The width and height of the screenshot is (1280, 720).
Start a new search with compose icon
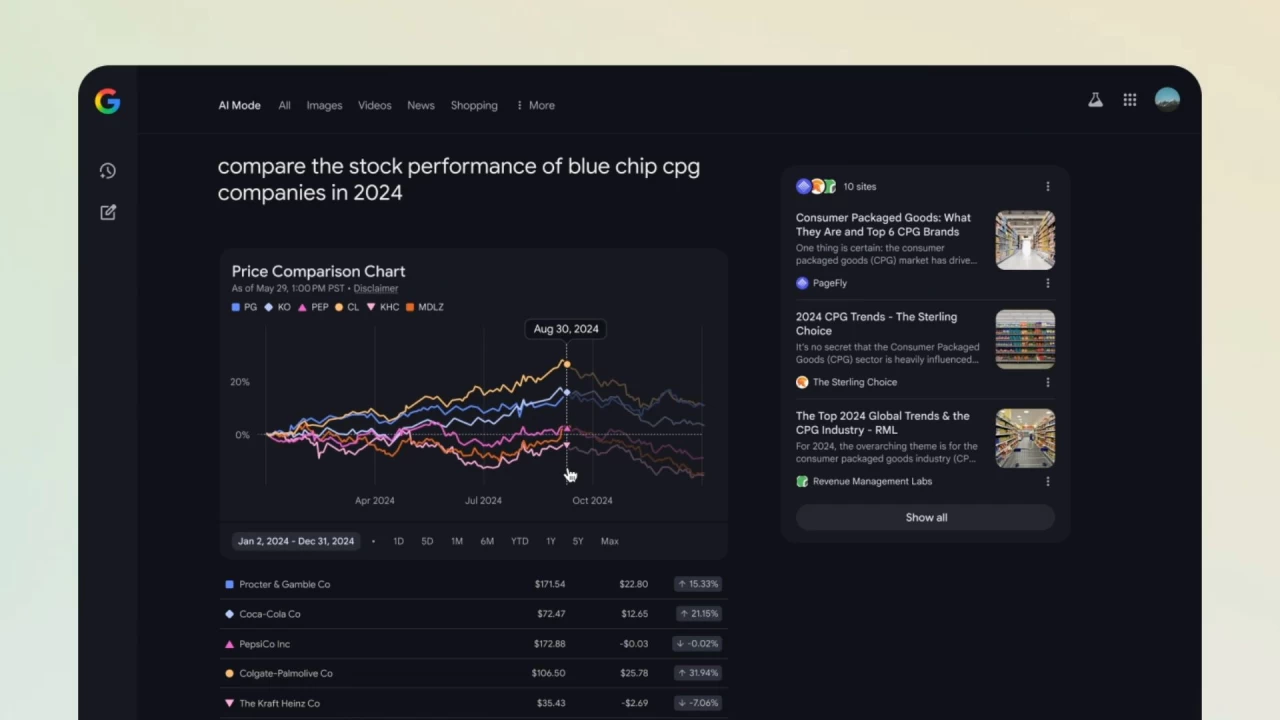pos(108,212)
